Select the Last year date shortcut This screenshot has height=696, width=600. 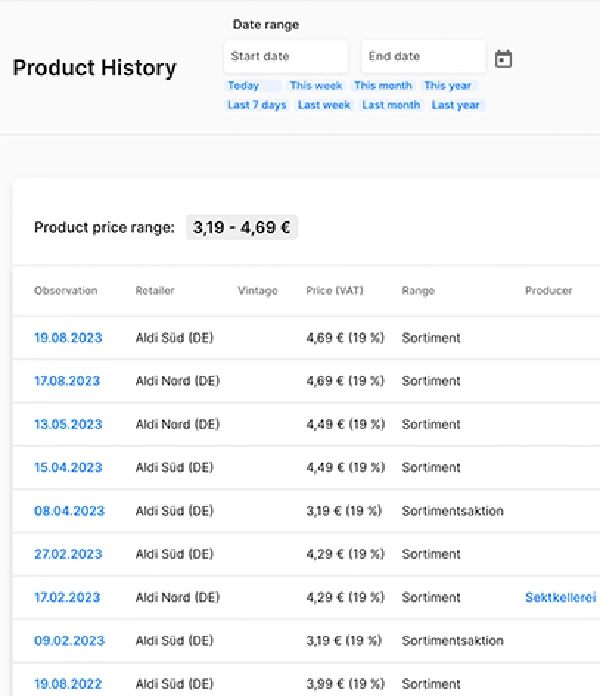(x=456, y=105)
